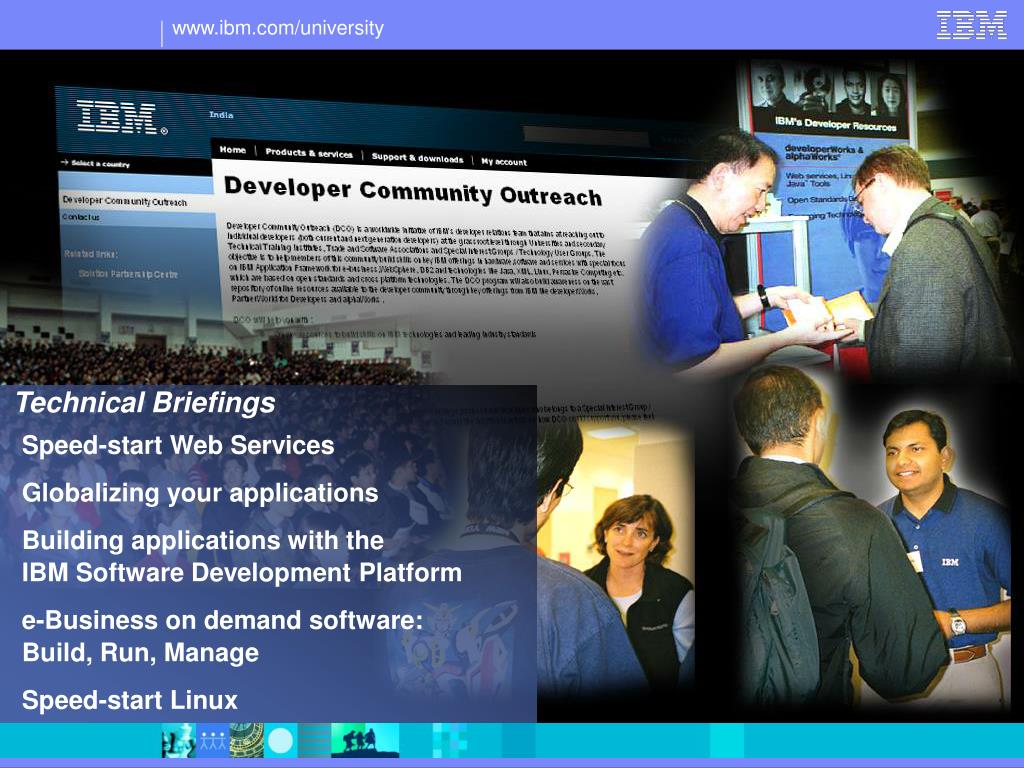Click the IBM logo in slide header
This screenshot has width=1024, height=768.
(971, 25)
